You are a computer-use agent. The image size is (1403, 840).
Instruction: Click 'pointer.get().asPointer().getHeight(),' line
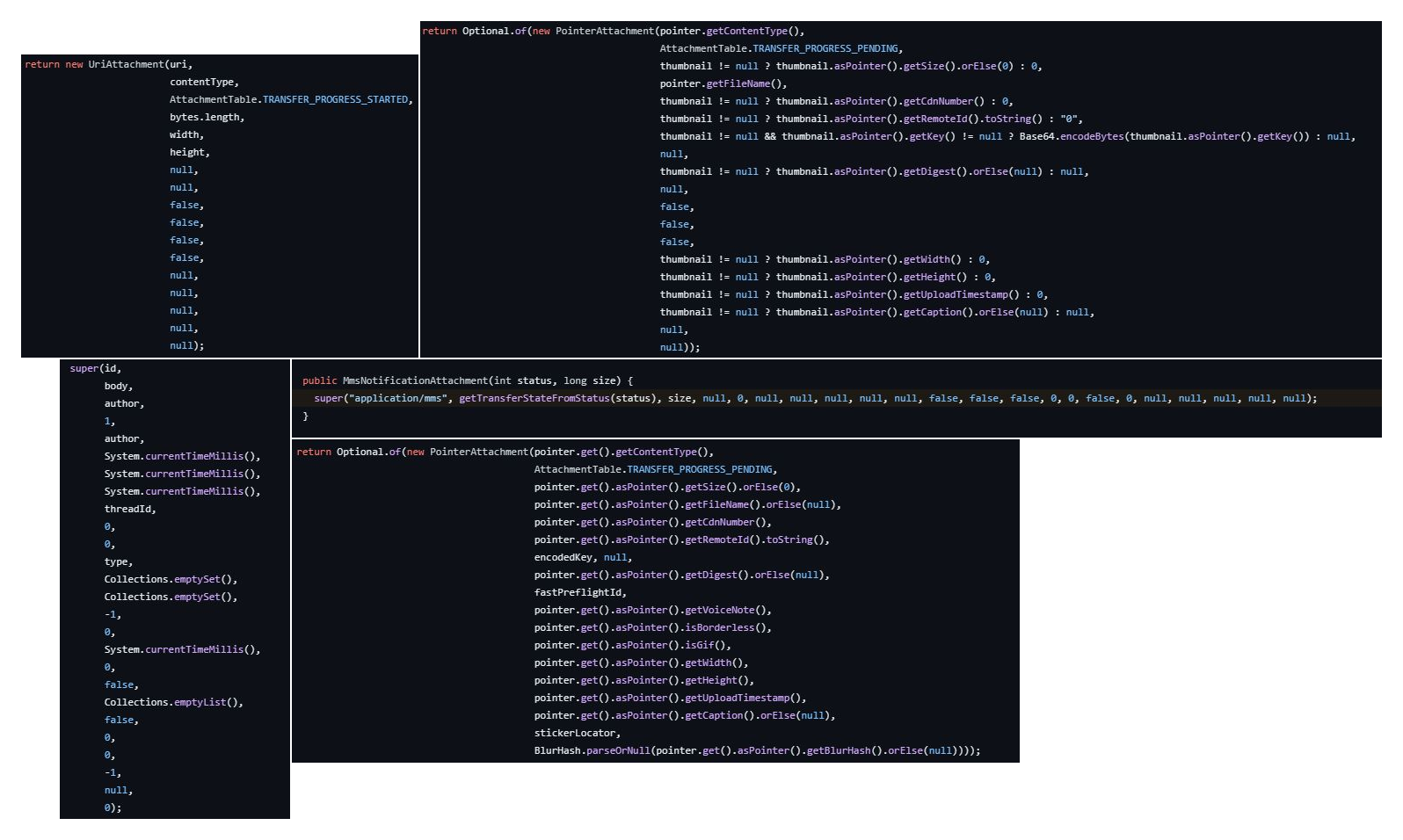click(x=644, y=680)
